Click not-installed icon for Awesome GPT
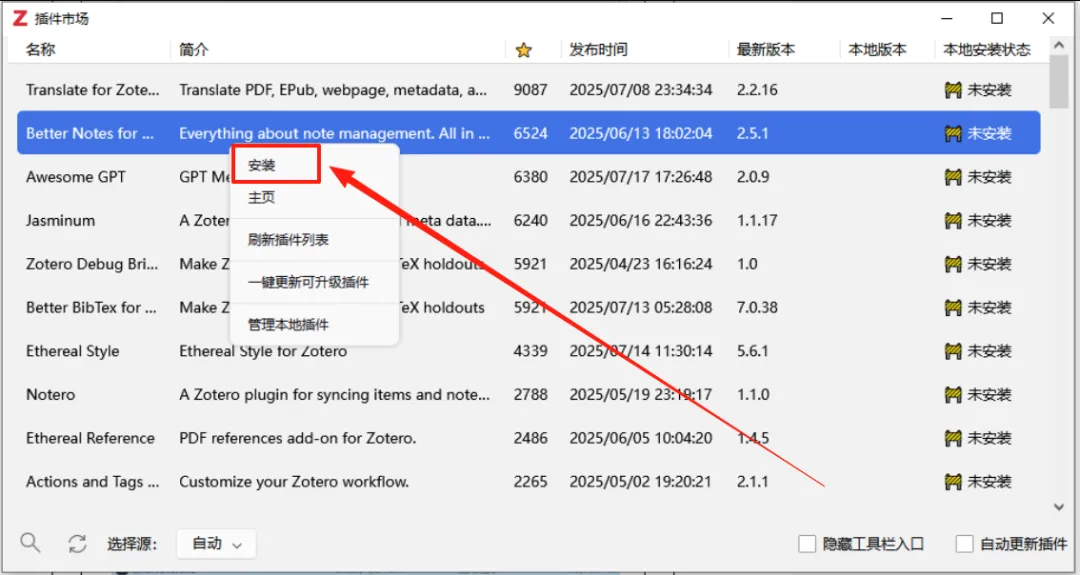The height and width of the screenshot is (575, 1080). pyautogui.click(x=953, y=177)
